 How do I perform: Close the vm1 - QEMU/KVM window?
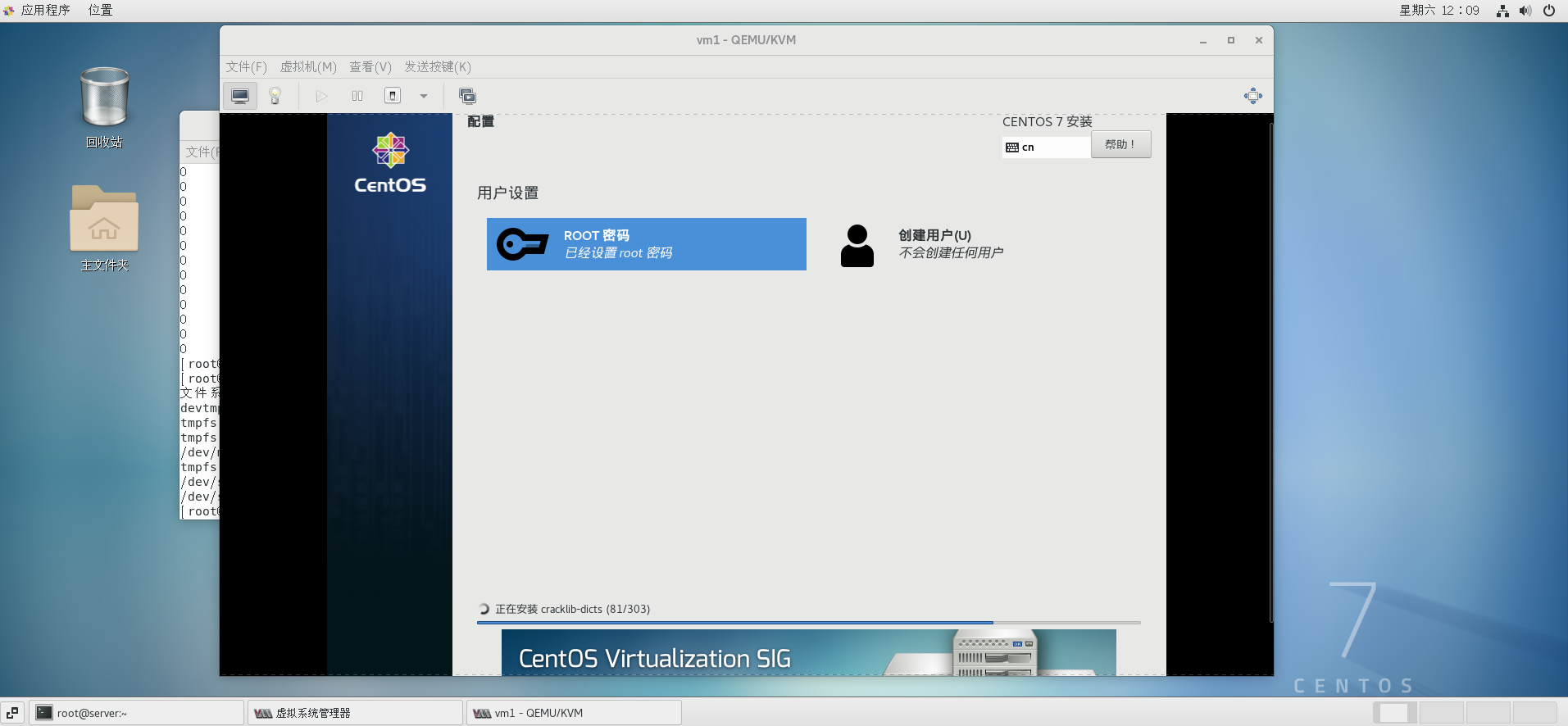(1259, 40)
